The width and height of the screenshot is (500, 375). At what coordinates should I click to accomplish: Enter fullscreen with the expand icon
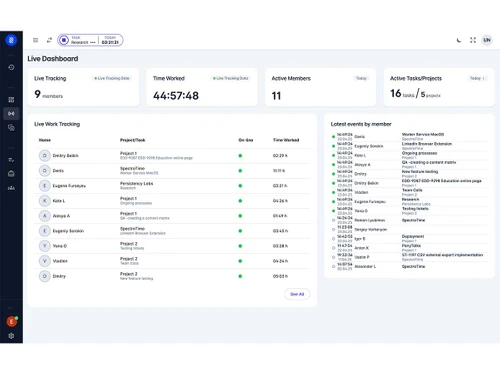coord(473,40)
